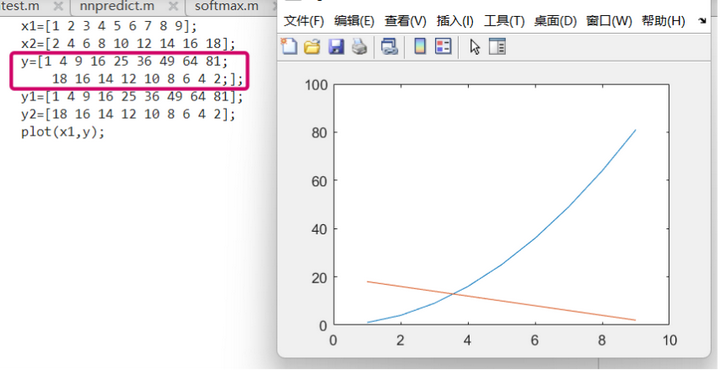Activate the Edit Plot arrow tool

pos(475,46)
